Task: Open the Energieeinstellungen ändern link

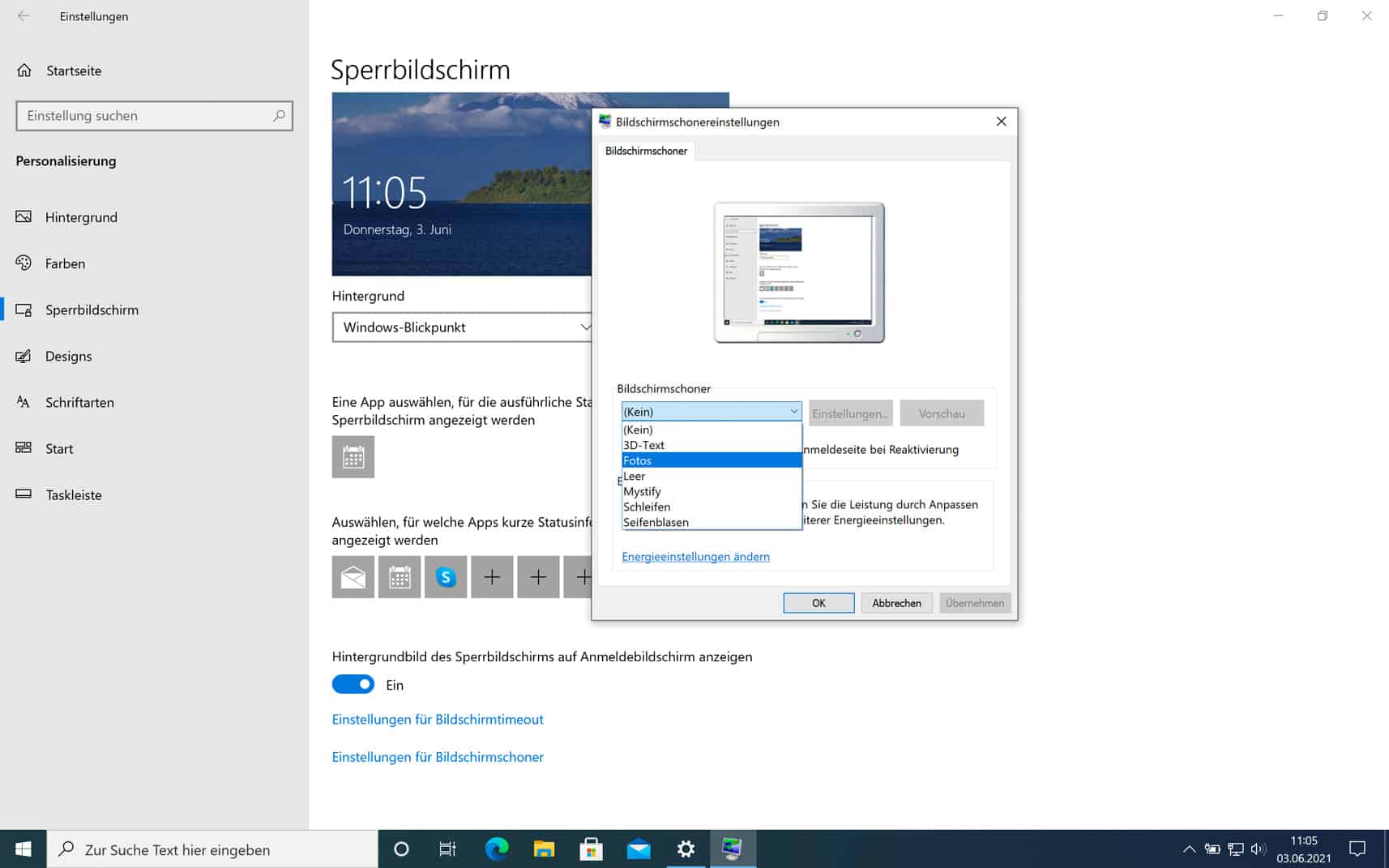Action: pos(695,557)
